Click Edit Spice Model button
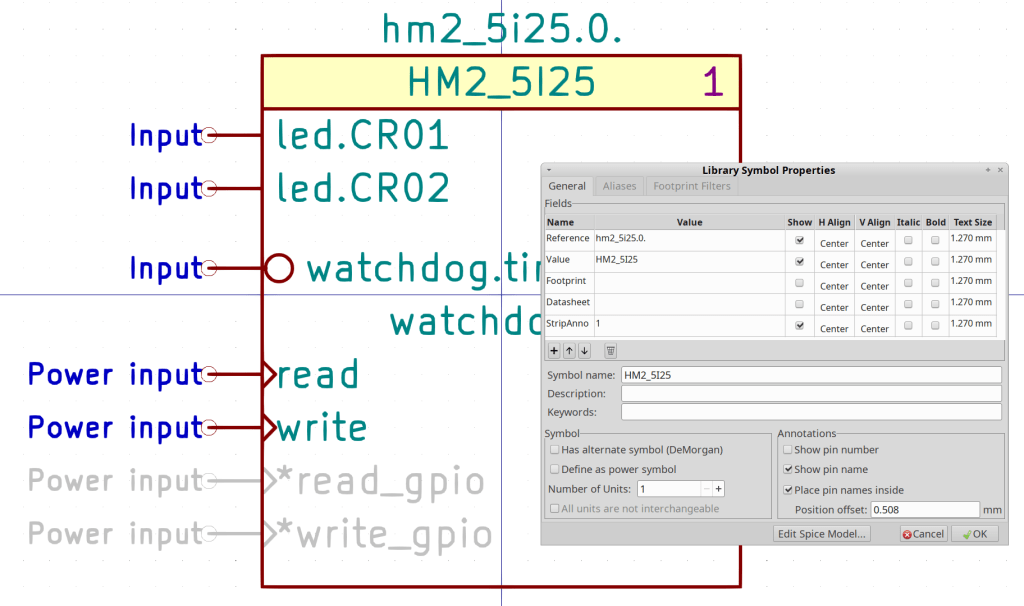The image size is (1024, 606). point(821,533)
